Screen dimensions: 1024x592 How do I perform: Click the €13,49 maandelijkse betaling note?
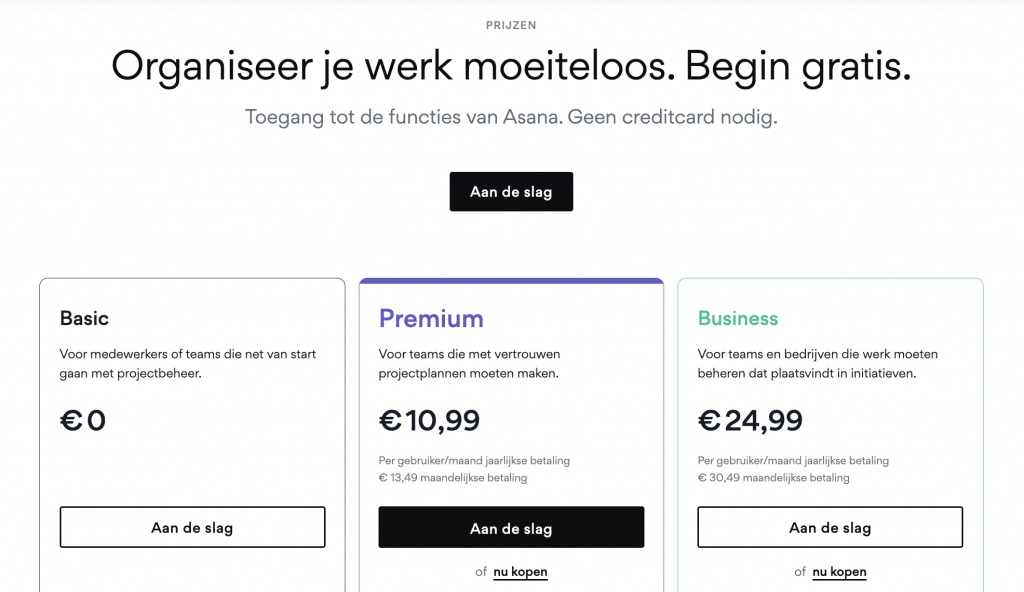click(x=453, y=478)
